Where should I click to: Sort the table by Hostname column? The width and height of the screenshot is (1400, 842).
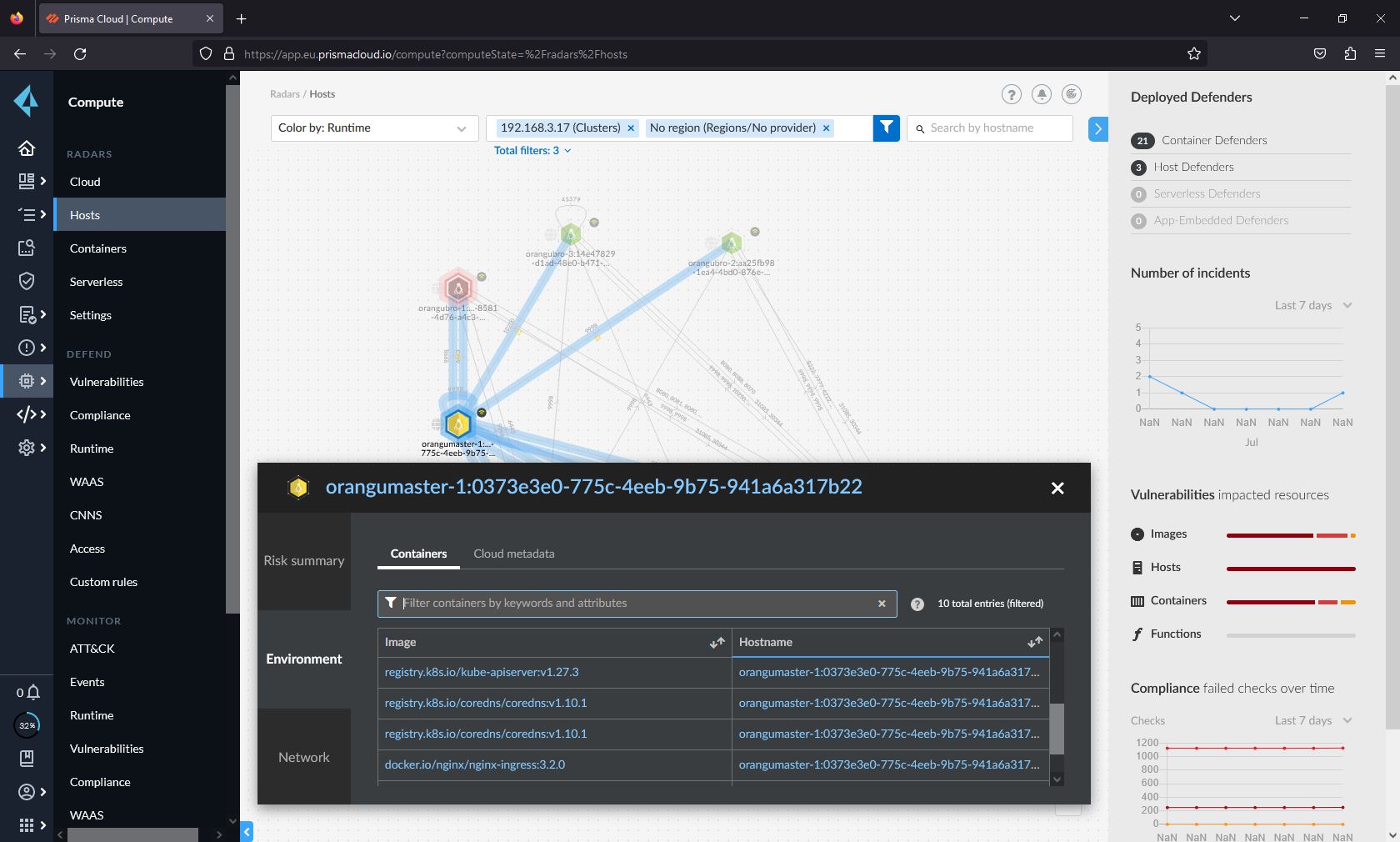pyautogui.click(x=1035, y=643)
